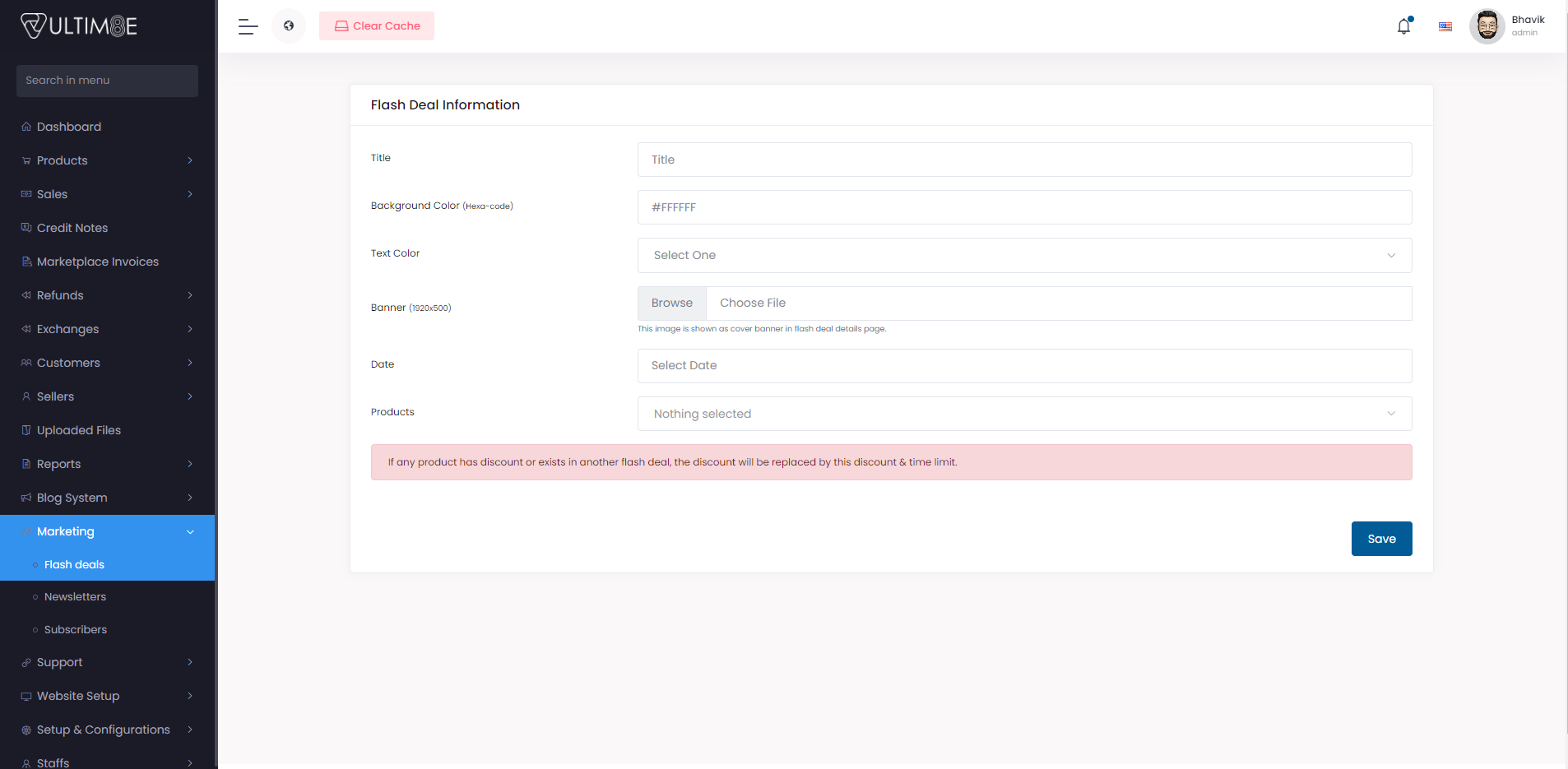Collapse the Marketing menu section
Screen dimensions: 1568x769
(x=190, y=531)
